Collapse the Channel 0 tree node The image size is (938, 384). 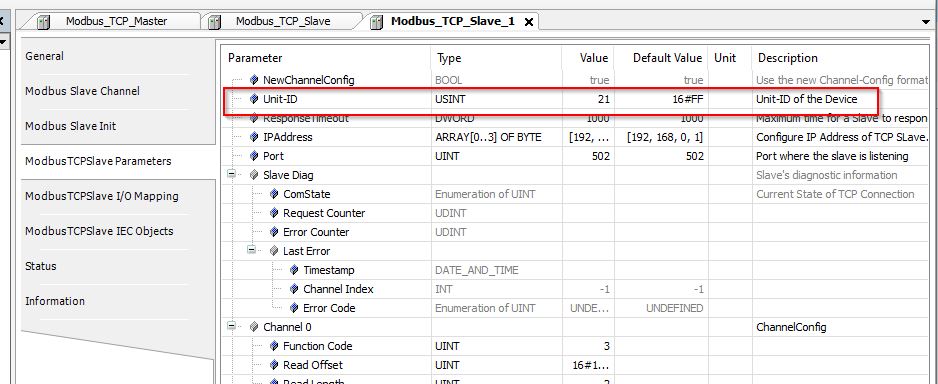232,327
